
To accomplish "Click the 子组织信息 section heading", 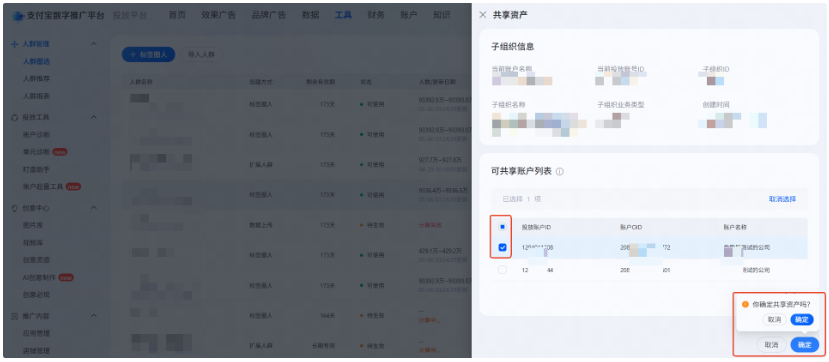I will [x=513, y=47].
